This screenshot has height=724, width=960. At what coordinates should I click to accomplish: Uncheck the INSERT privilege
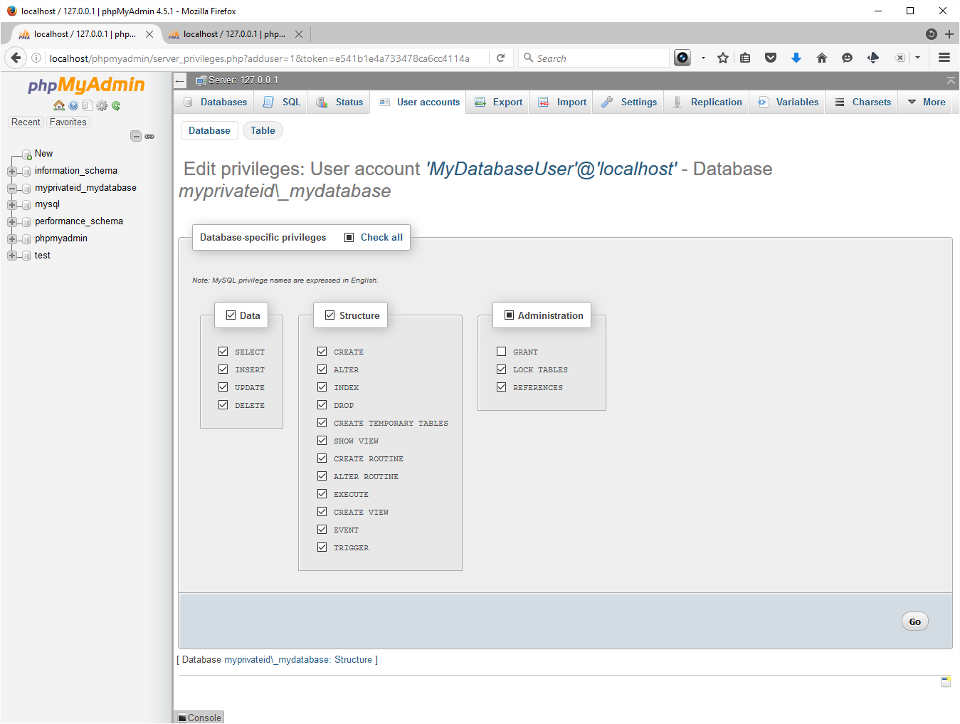pyautogui.click(x=223, y=369)
